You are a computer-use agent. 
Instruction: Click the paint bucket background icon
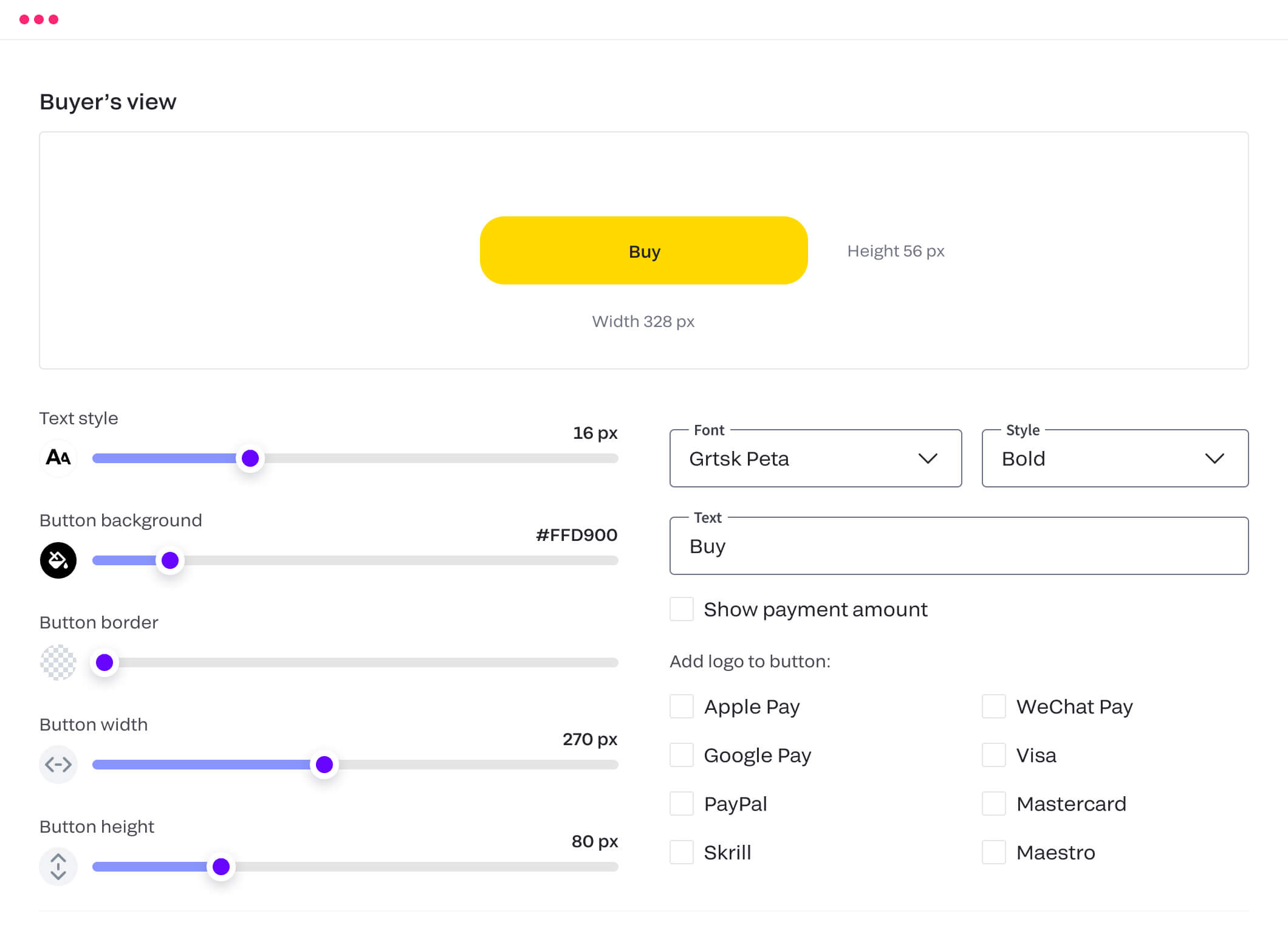point(58,560)
